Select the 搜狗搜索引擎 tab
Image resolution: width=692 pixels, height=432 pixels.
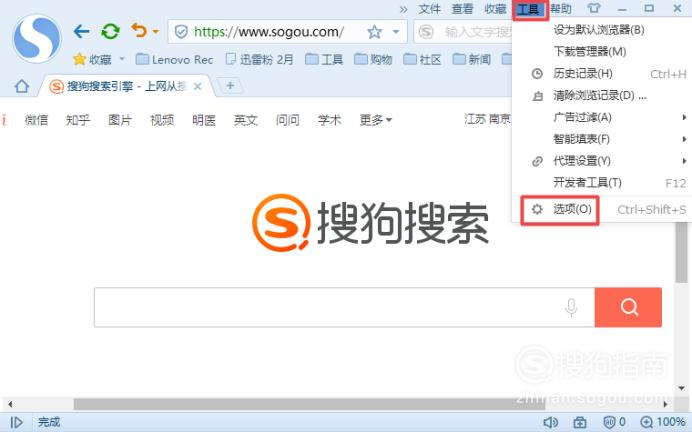coord(126,86)
